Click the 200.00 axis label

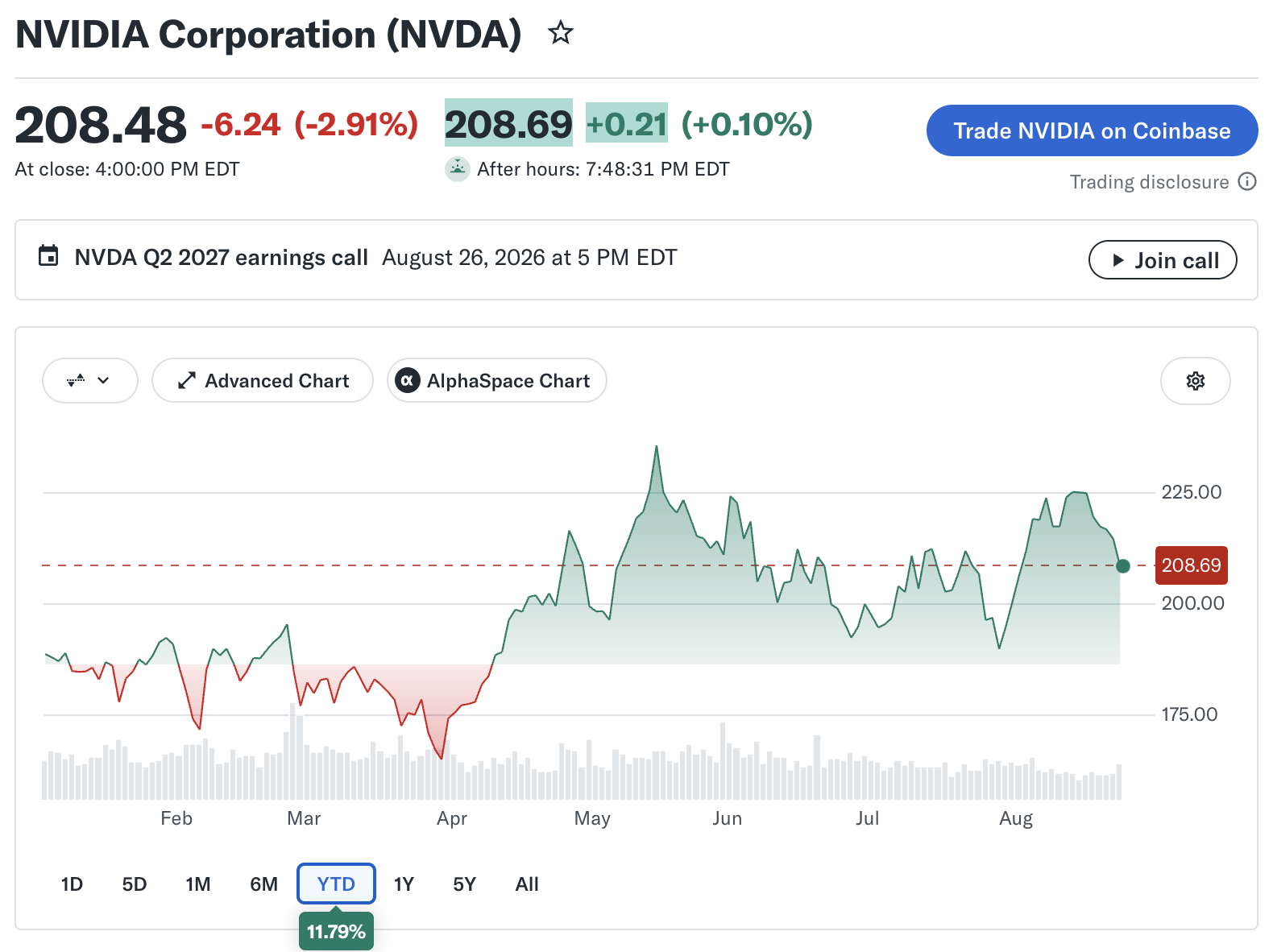tap(1192, 603)
